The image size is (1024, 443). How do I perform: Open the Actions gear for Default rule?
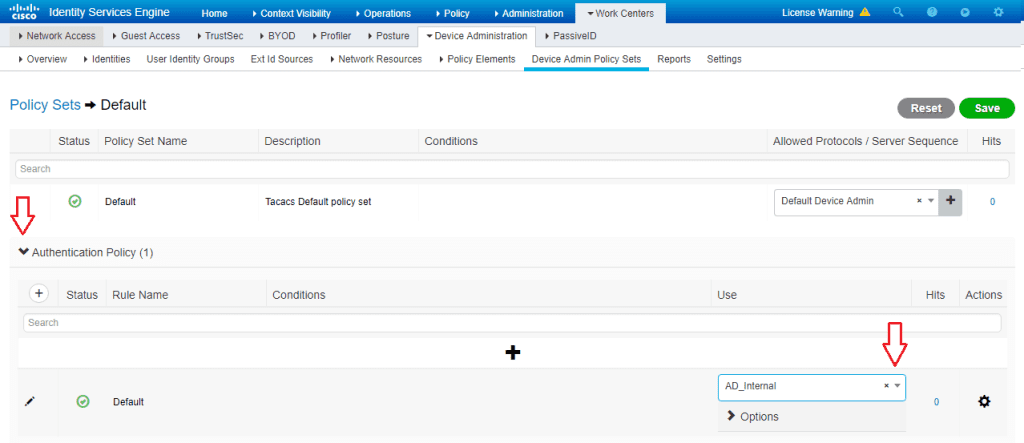[x=984, y=401]
